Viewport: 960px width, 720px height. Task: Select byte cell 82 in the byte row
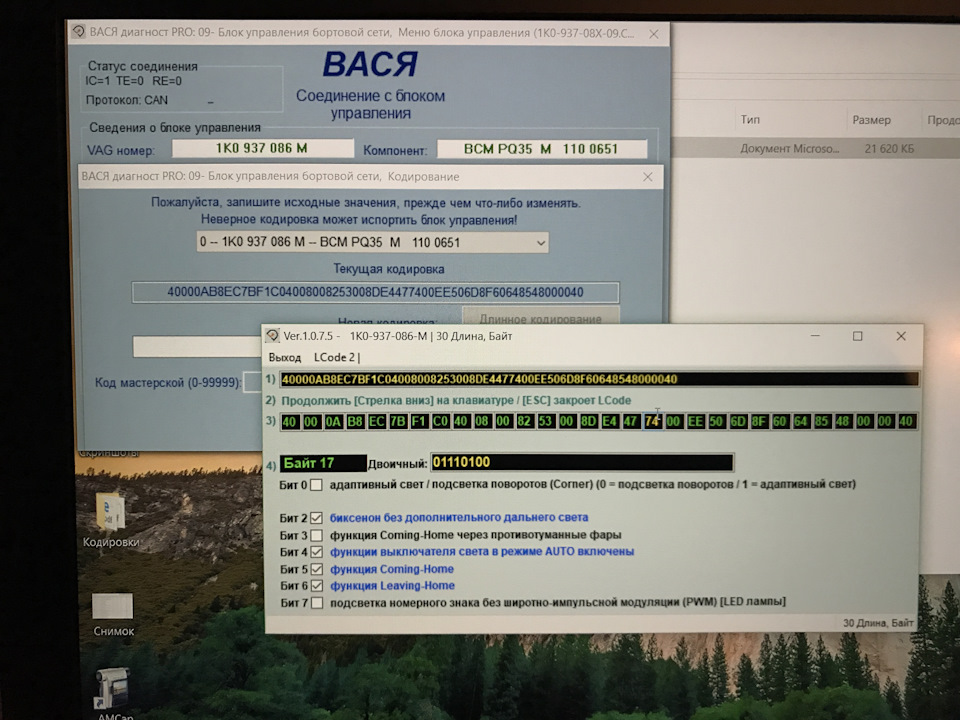coord(524,421)
